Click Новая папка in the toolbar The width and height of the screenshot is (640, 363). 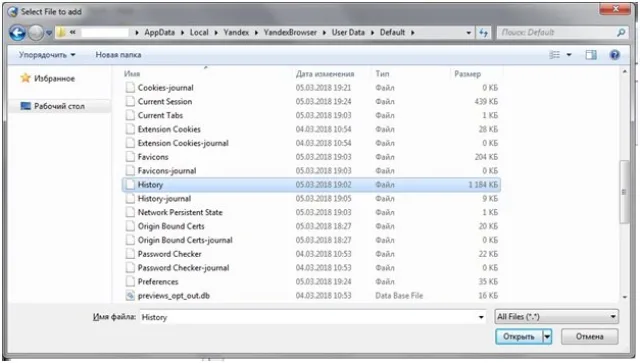pyautogui.click(x=118, y=55)
